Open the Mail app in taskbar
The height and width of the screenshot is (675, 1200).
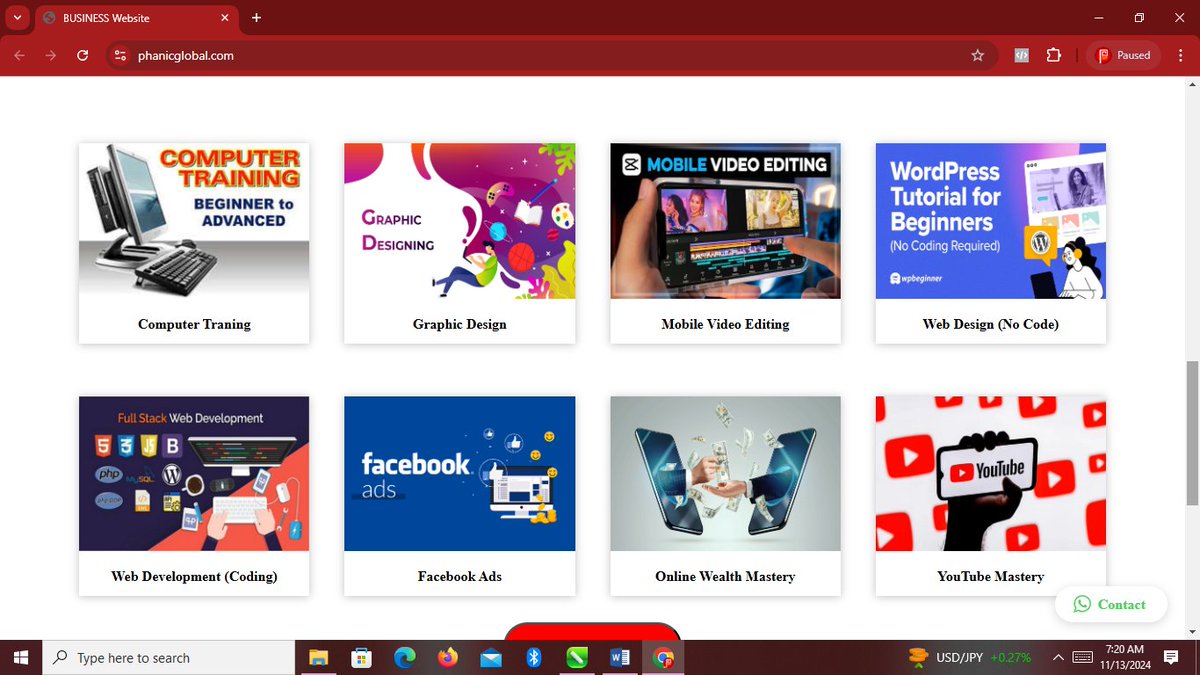click(490, 658)
